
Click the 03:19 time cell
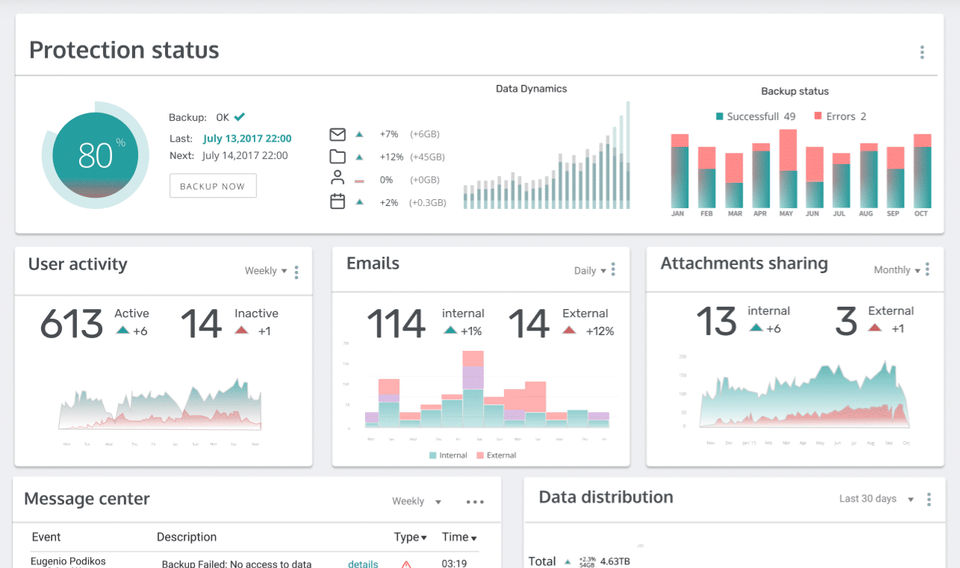pyautogui.click(x=454, y=563)
